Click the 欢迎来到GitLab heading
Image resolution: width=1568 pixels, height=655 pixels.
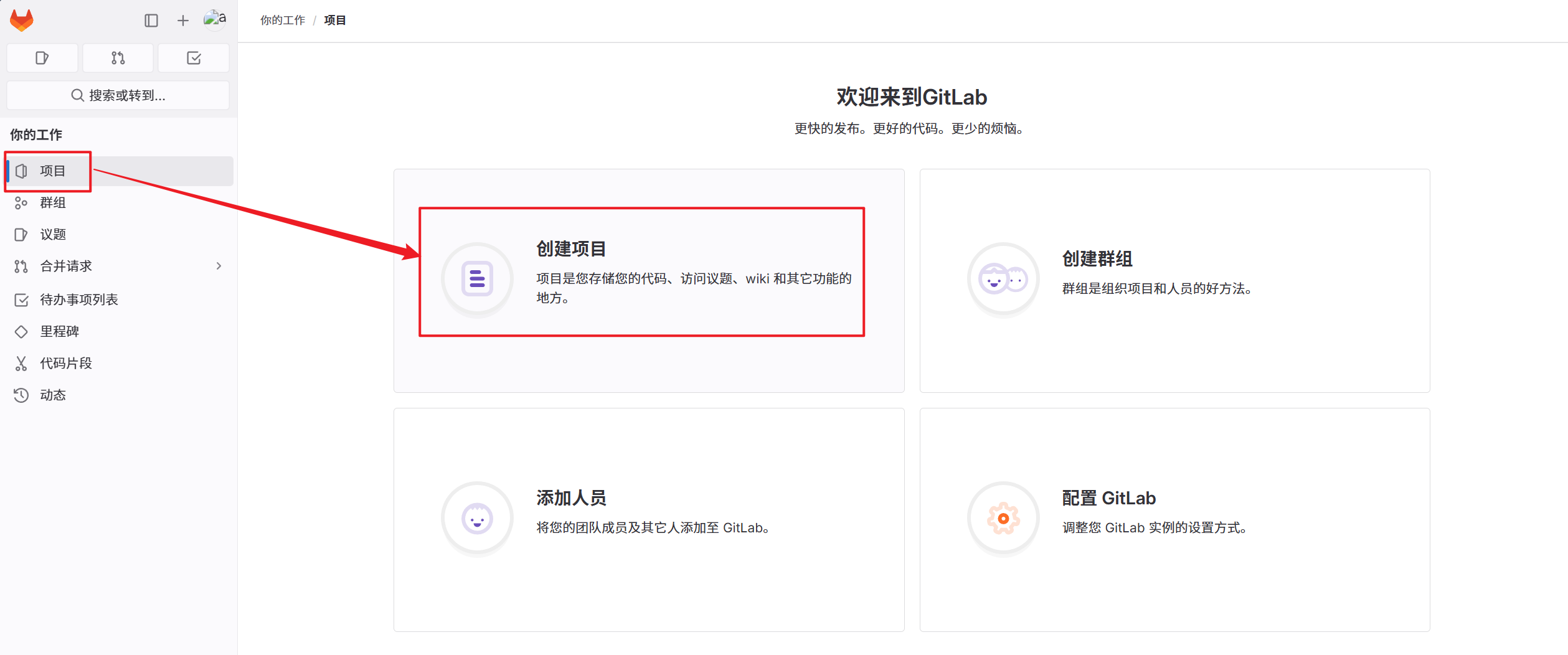click(x=912, y=97)
